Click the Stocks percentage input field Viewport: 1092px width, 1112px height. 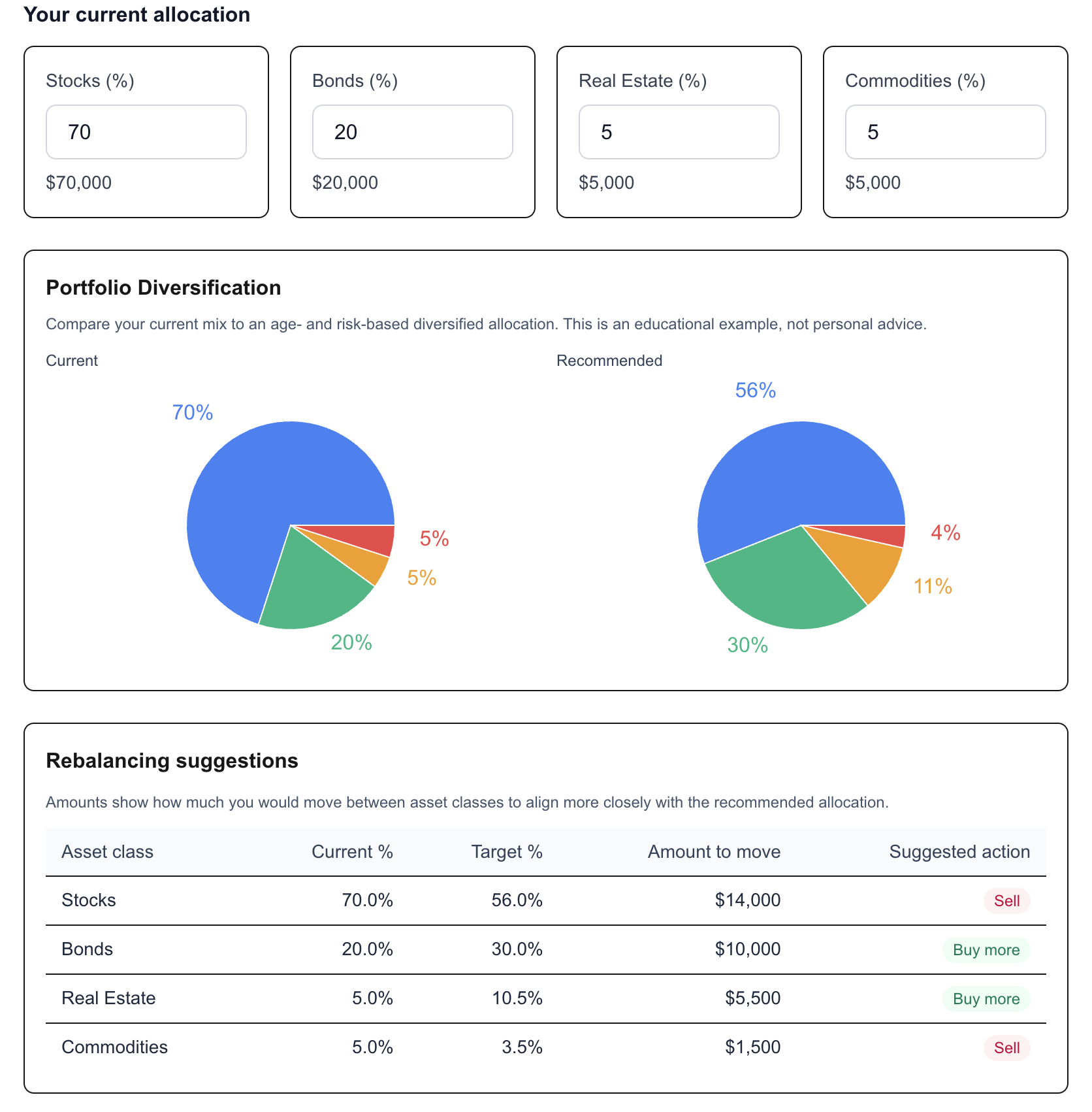[146, 131]
